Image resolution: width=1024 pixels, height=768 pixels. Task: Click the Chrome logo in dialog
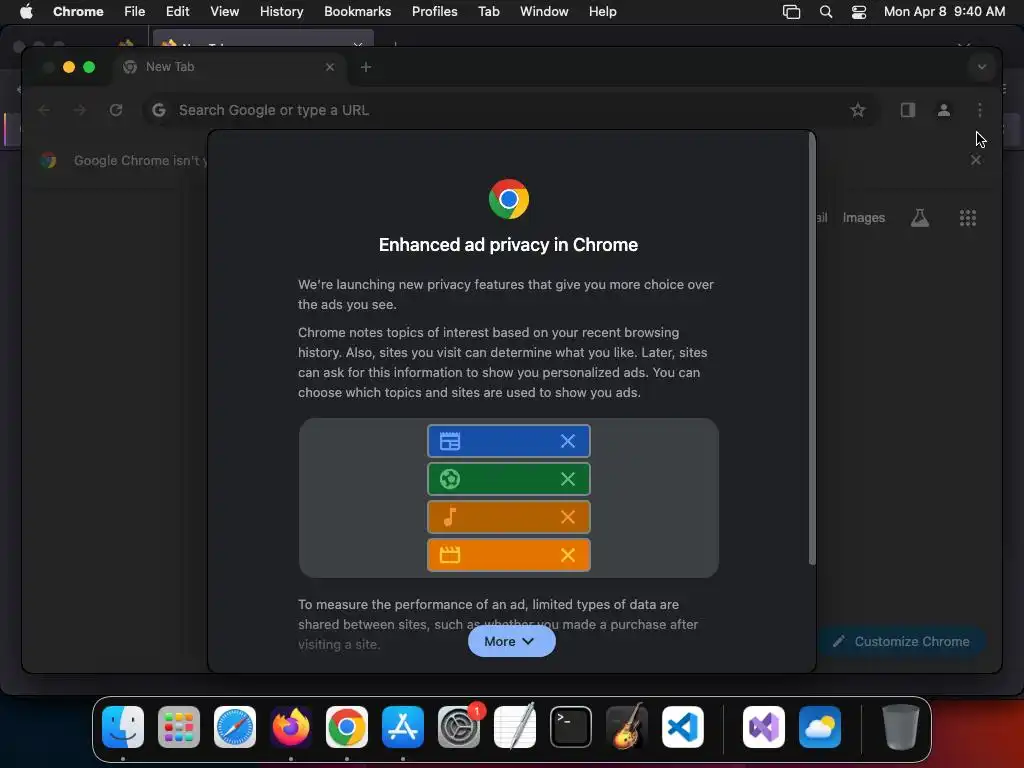coord(509,199)
